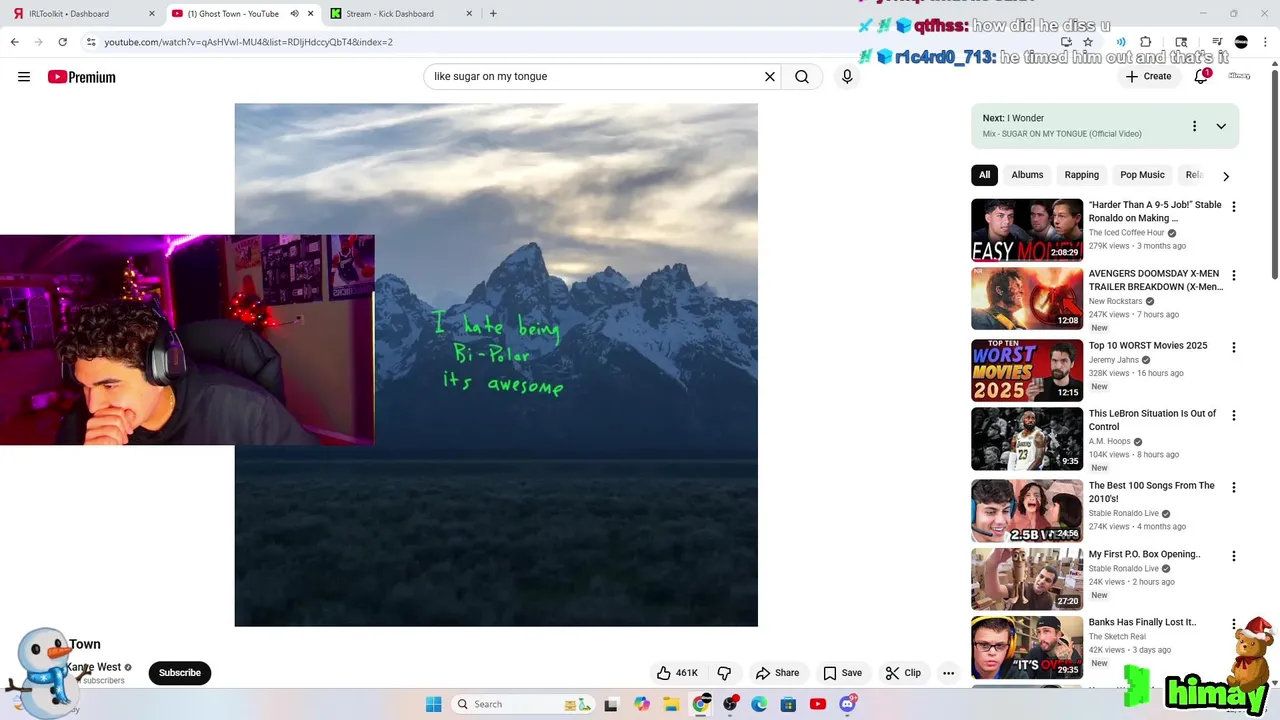The width and height of the screenshot is (1280, 720).
Task: Collapse the SUGAR ON MY TONGUE mix panel
Action: point(1221,126)
